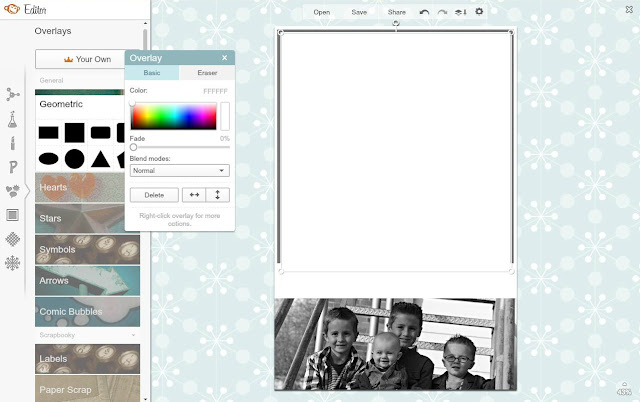640x402 pixels.
Task: Add the black square overlay
Action: 75,133
